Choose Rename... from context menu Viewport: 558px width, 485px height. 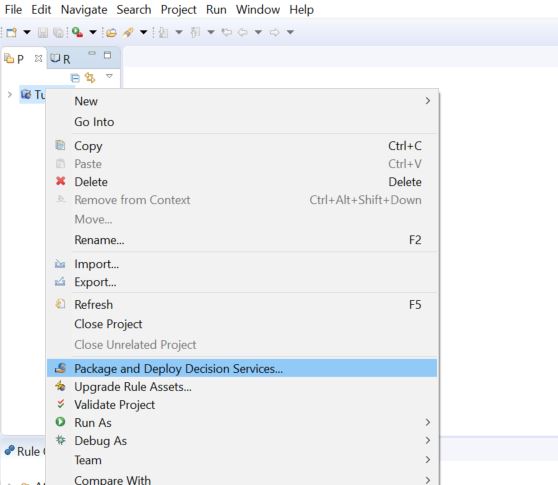point(242,240)
